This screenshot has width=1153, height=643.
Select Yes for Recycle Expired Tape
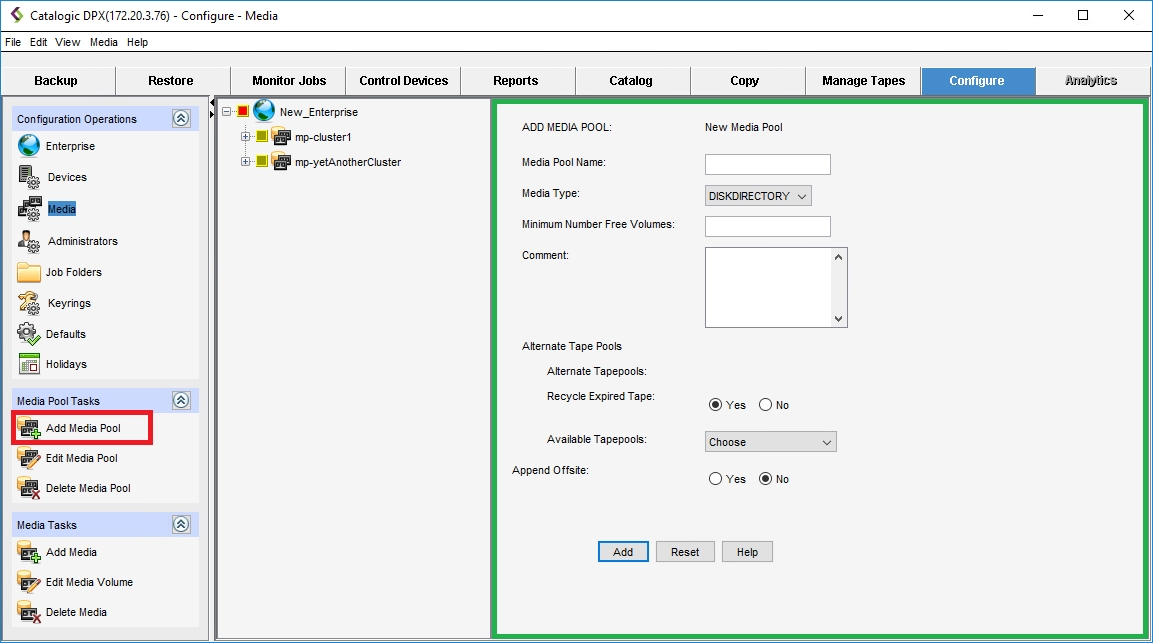pyautogui.click(x=715, y=405)
